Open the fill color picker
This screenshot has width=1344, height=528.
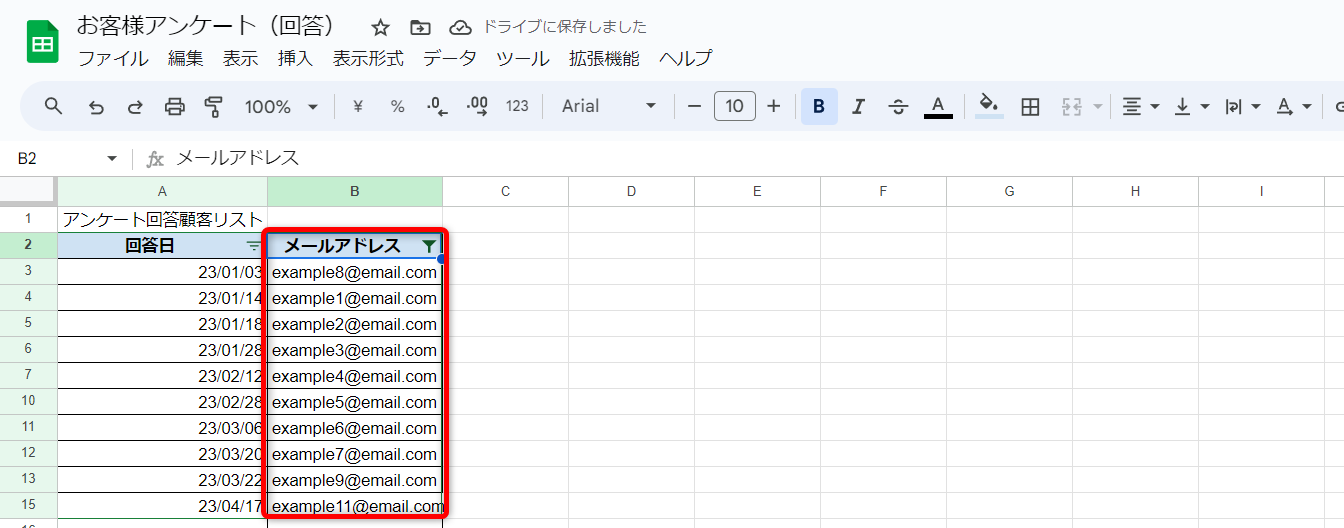[x=989, y=106]
